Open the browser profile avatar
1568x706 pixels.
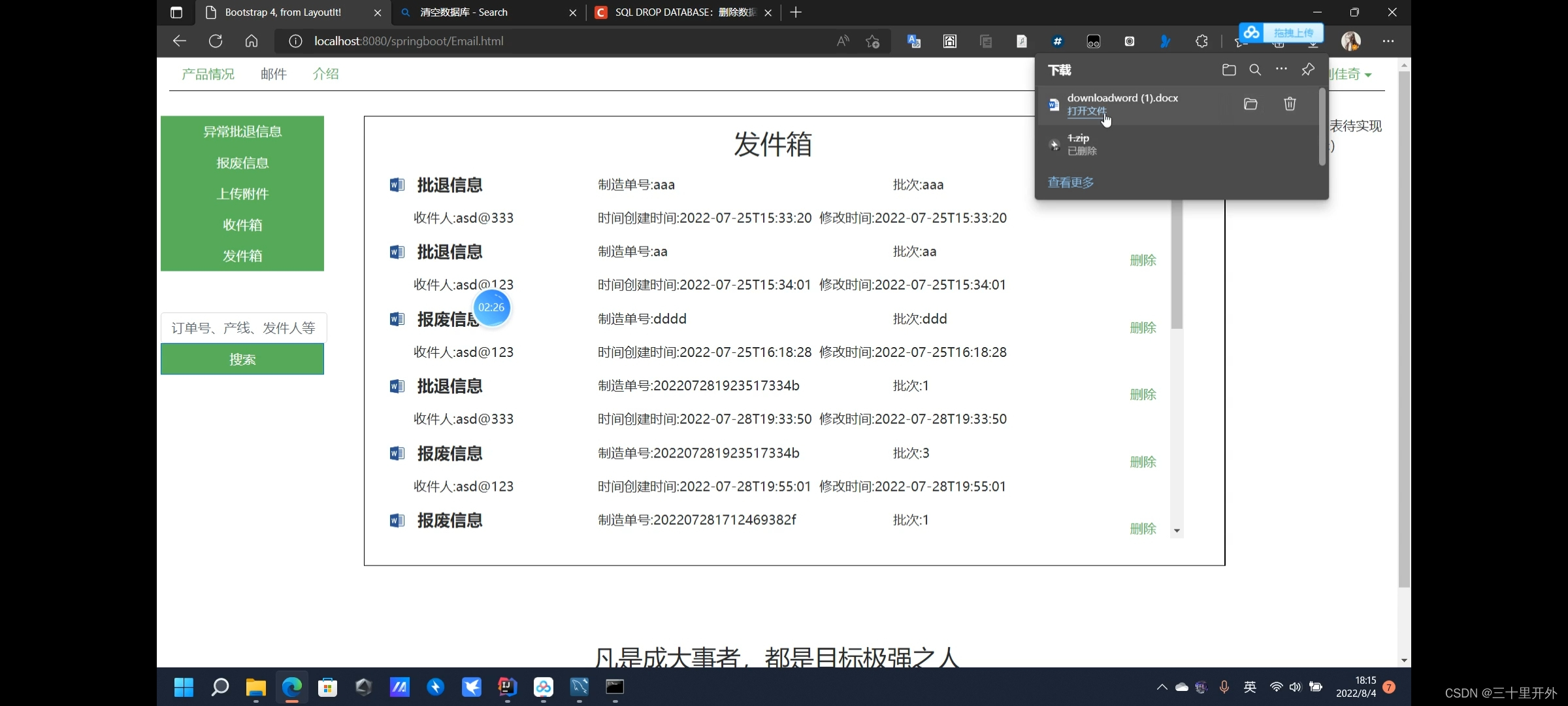tap(1351, 41)
